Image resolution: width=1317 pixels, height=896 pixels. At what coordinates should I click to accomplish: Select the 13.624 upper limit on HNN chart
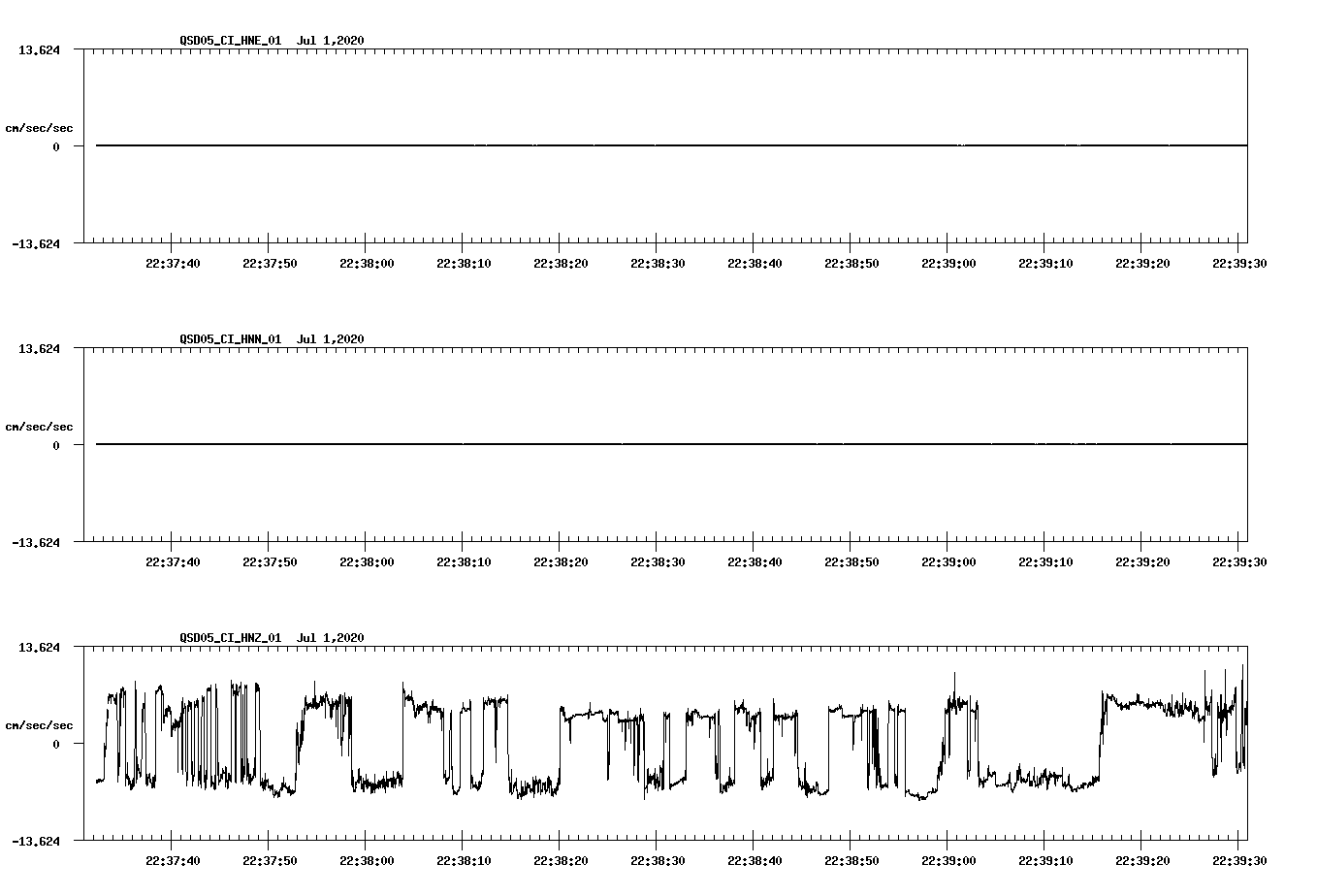(x=39, y=348)
